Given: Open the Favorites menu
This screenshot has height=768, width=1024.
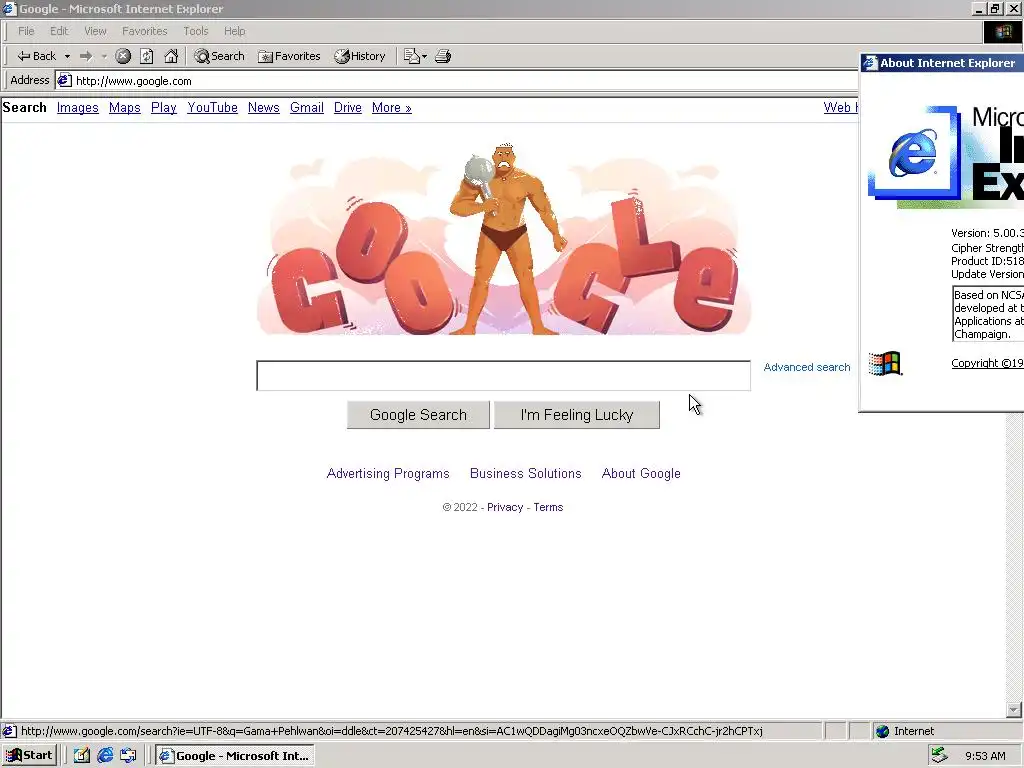Looking at the screenshot, I should (x=144, y=31).
